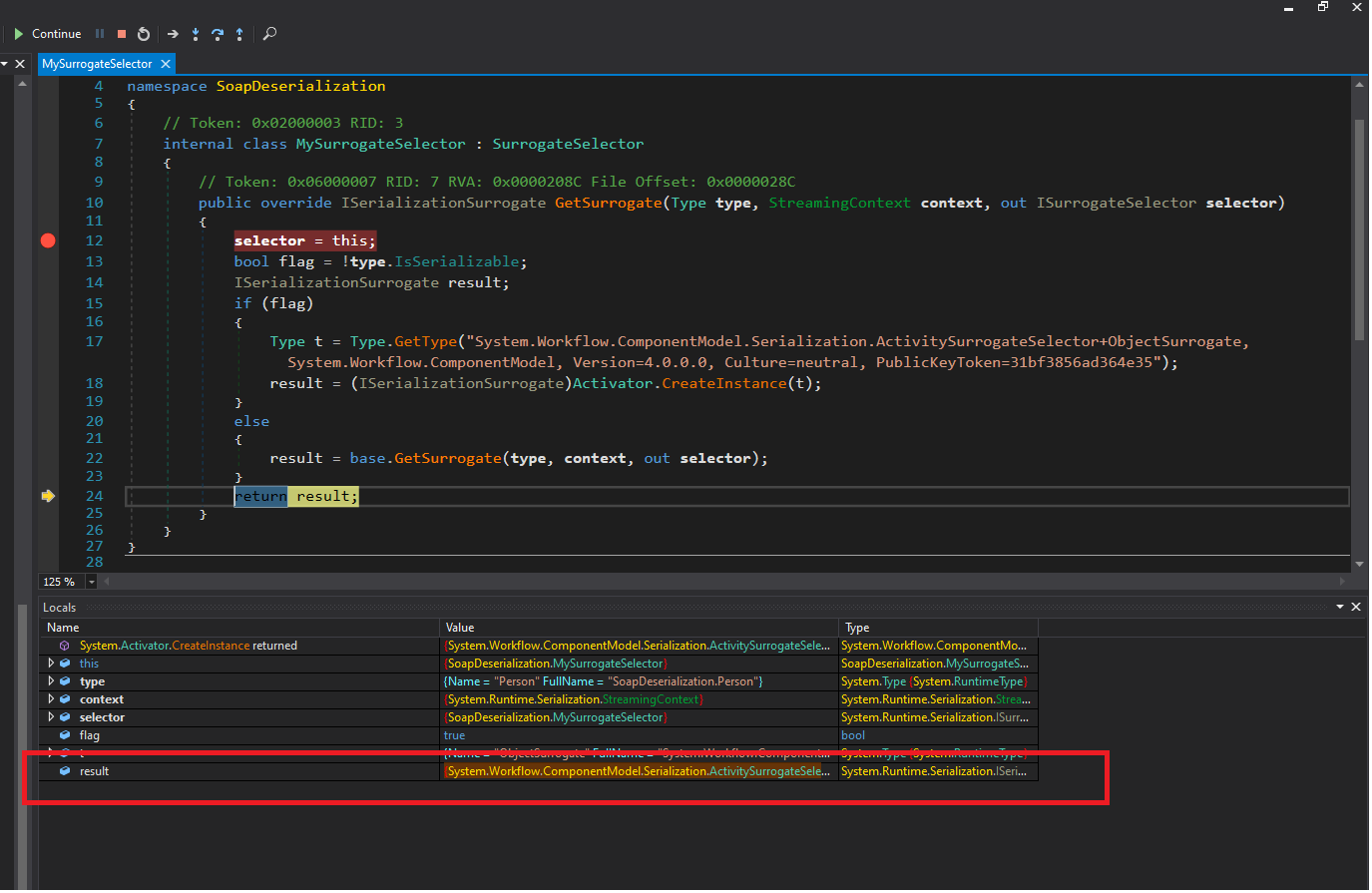Click 'GetSurrogate' method name on line 10
This screenshot has width=1372, height=893.
(x=608, y=203)
